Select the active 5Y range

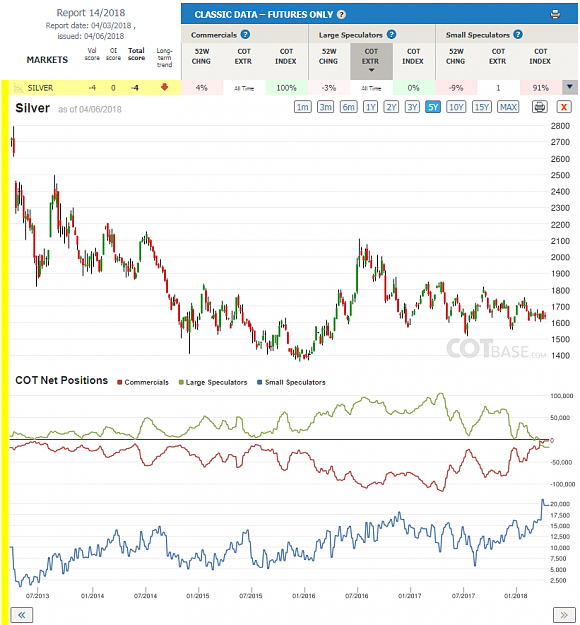(433, 107)
